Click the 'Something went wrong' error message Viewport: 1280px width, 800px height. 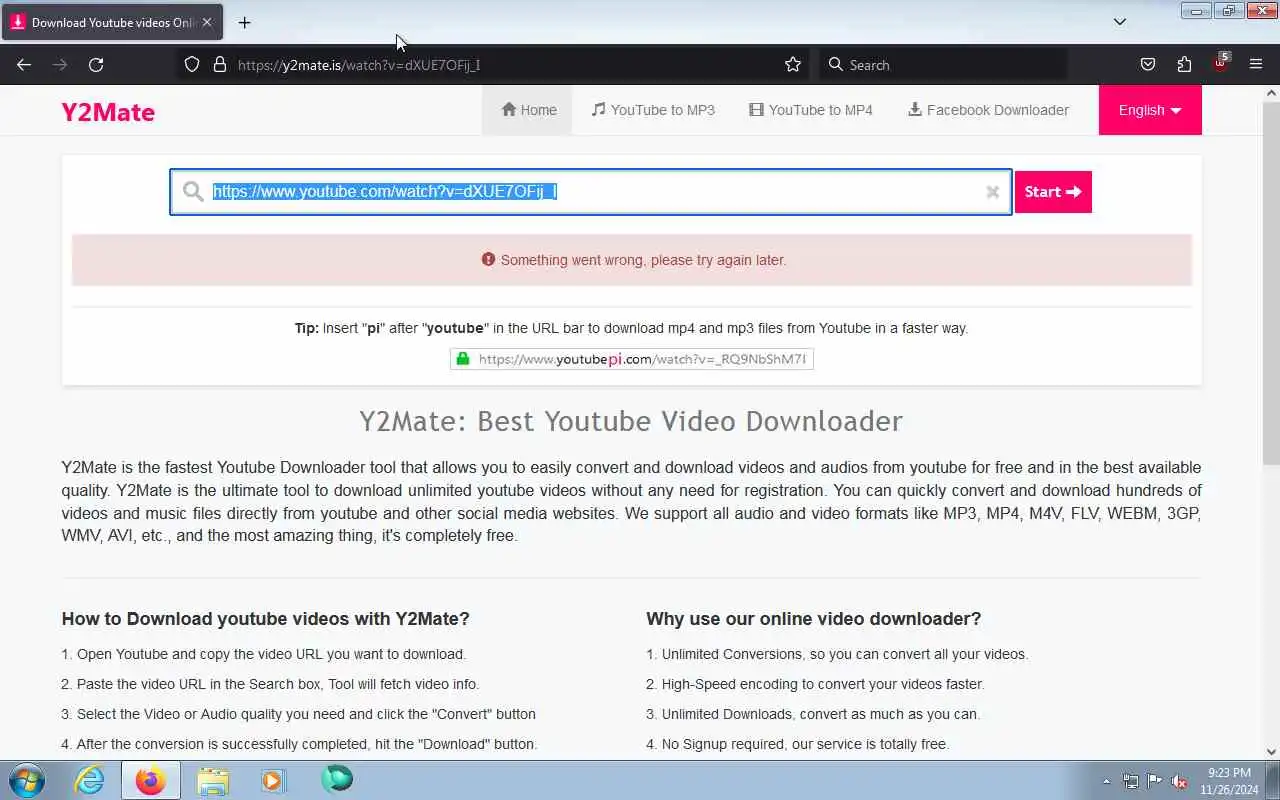click(x=634, y=260)
